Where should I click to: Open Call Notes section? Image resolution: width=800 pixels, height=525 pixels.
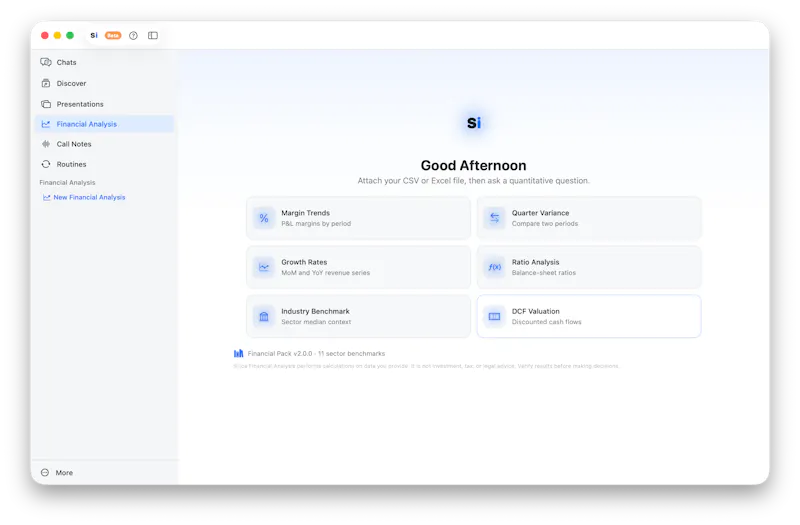[x=104, y=144]
